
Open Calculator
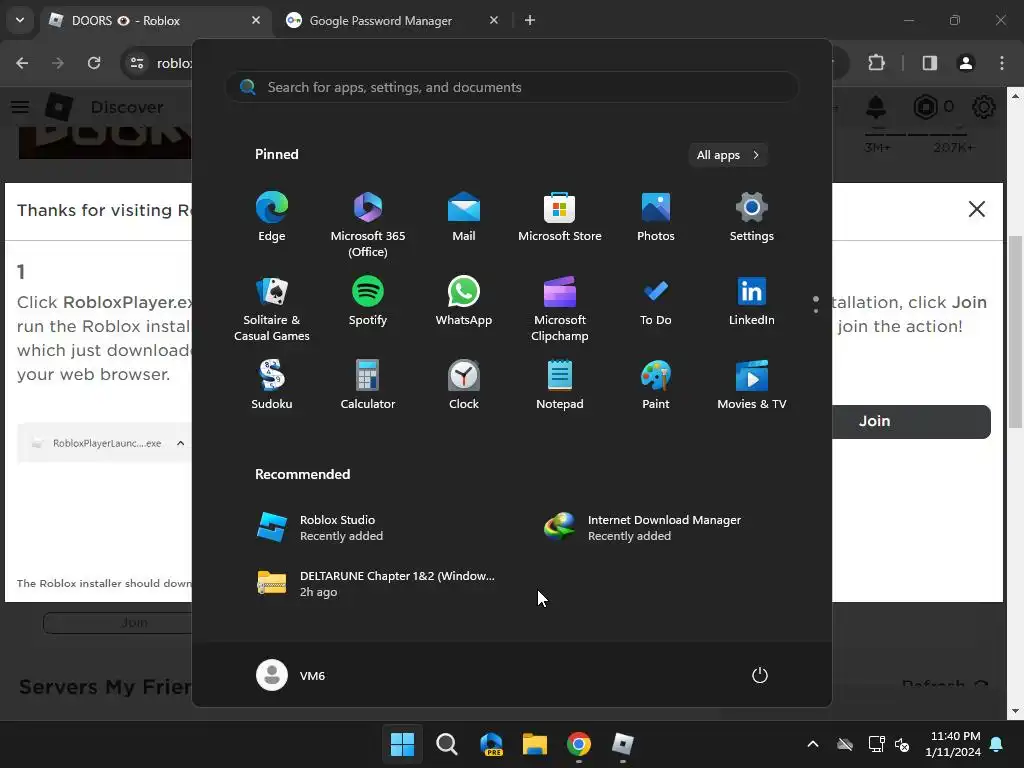pos(368,385)
